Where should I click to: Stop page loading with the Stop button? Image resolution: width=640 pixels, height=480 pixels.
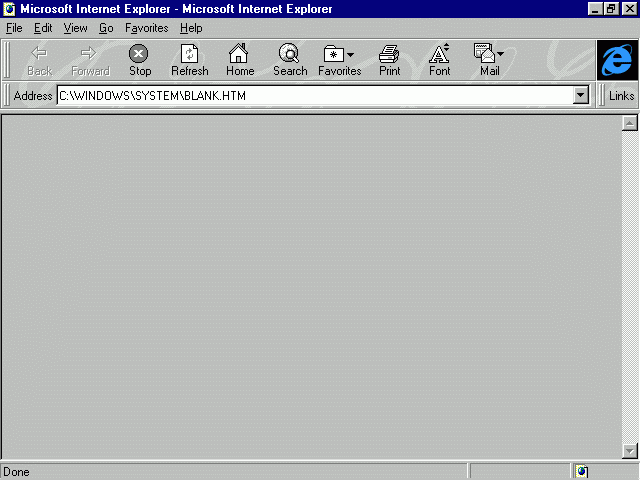click(140, 60)
